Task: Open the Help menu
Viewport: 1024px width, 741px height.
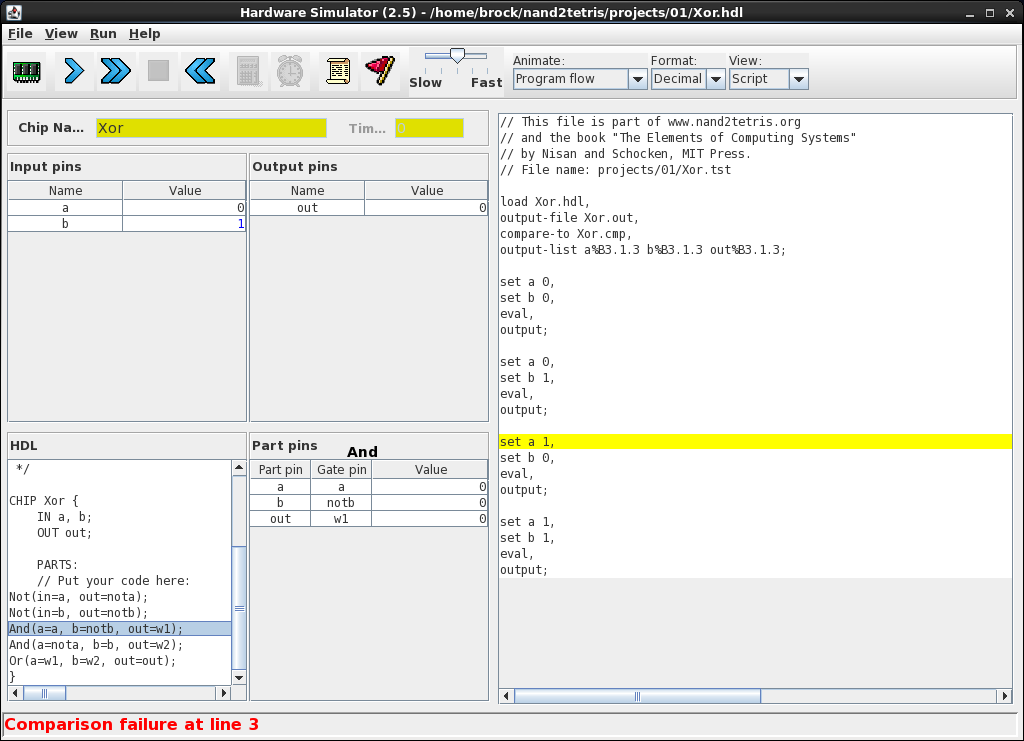Action: point(144,33)
